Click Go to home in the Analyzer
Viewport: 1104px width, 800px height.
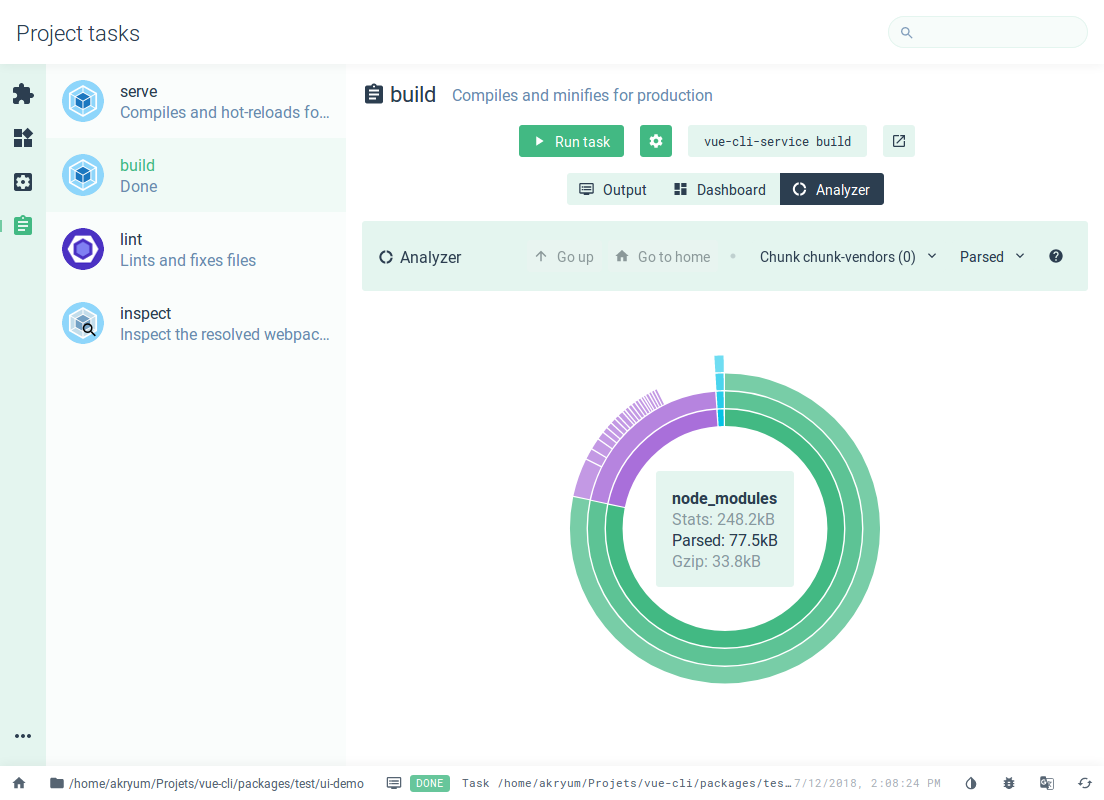tap(662, 256)
